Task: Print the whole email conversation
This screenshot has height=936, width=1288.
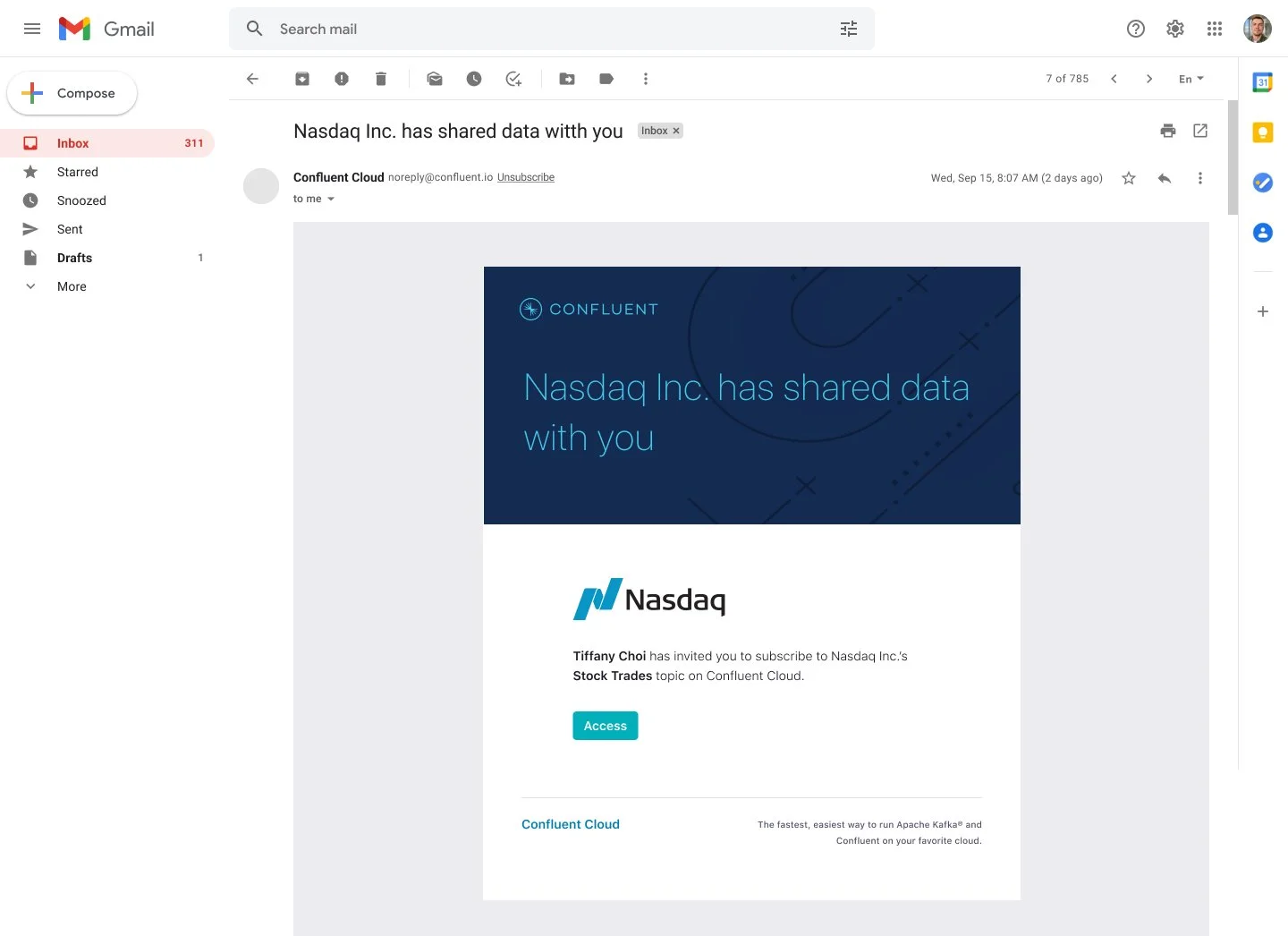Action: tap(1168, 131)
